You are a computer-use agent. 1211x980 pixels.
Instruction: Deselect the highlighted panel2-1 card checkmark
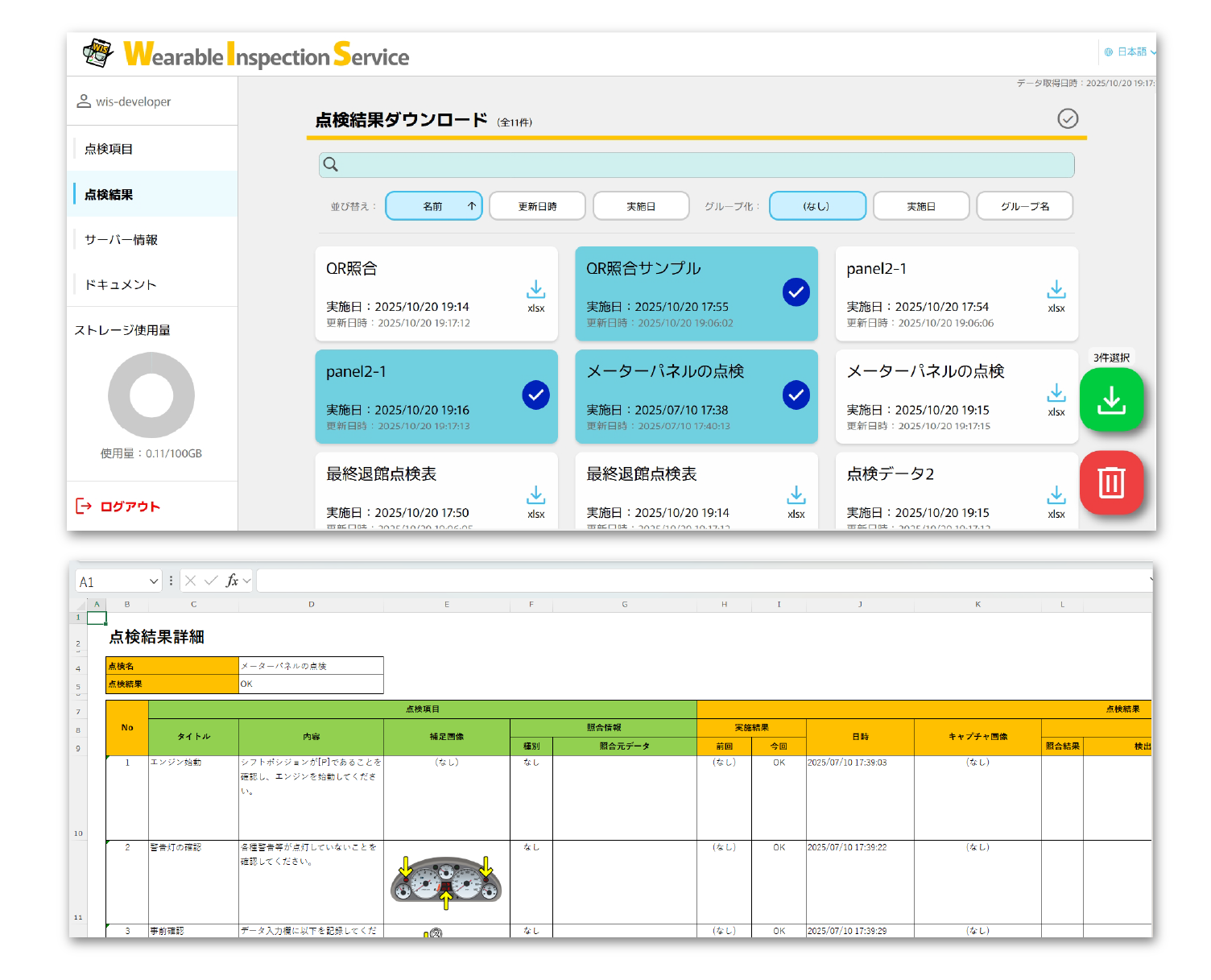click(535, 395)
